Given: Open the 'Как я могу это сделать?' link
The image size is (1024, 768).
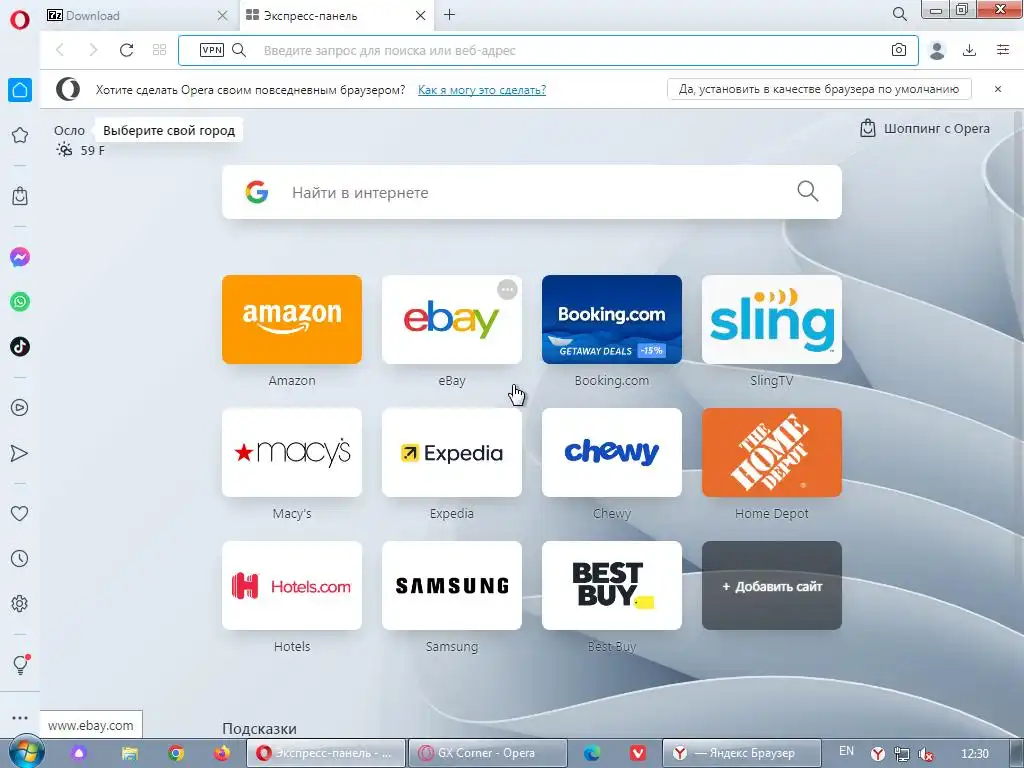Looking at the screenshot, I should pyautogui.click(x=482, y=89).
